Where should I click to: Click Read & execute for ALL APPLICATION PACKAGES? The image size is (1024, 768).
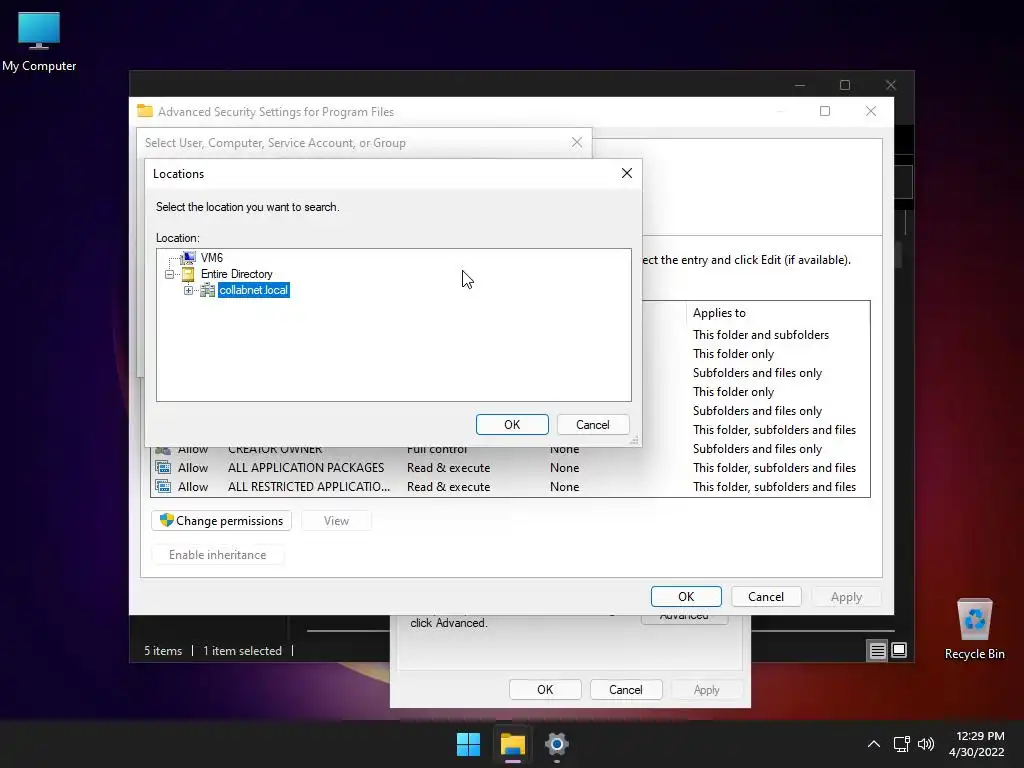(x=448, y=468)
